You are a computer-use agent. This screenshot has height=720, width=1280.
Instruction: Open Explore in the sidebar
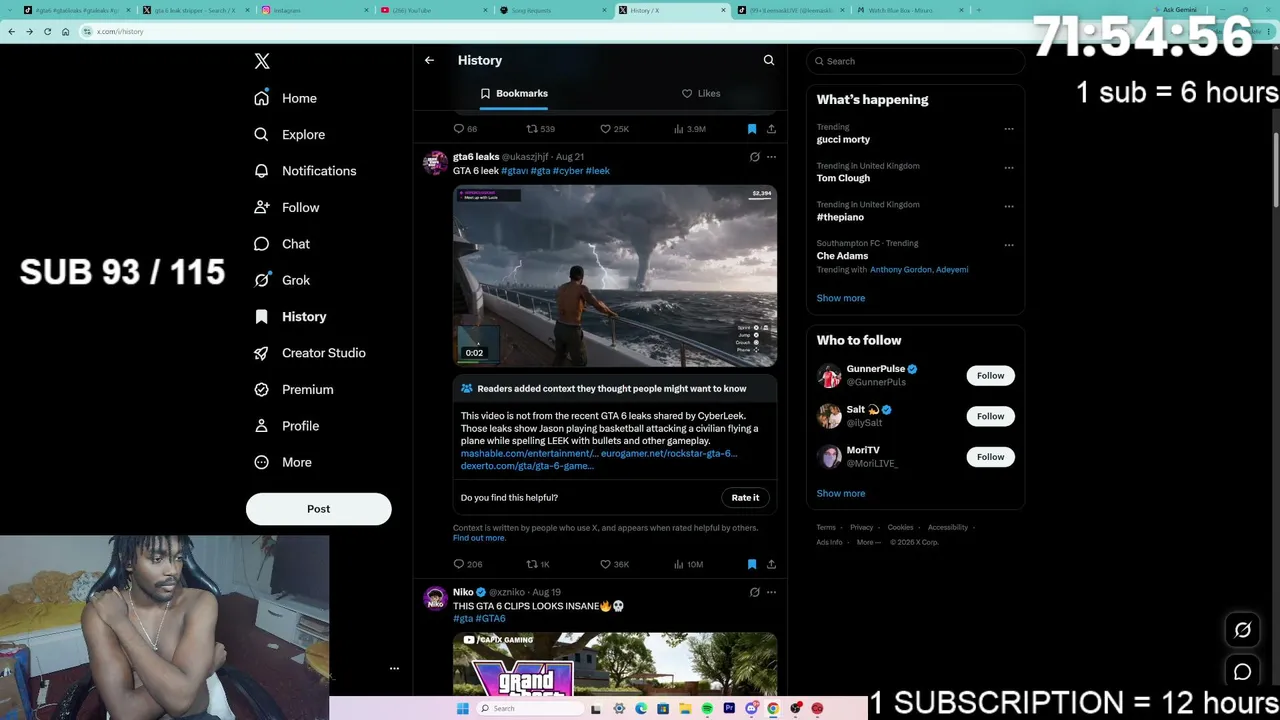tap(290, 135)
